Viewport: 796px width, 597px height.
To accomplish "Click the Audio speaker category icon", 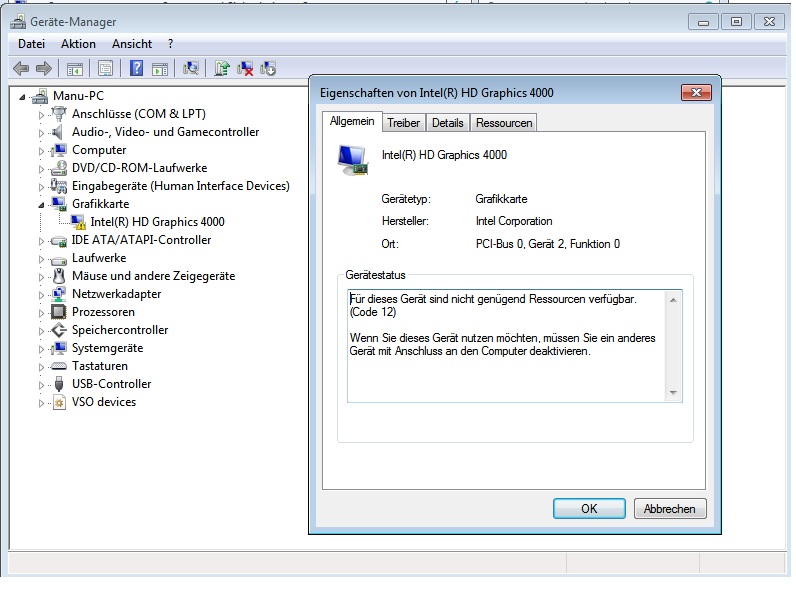I will click(58, 132).
